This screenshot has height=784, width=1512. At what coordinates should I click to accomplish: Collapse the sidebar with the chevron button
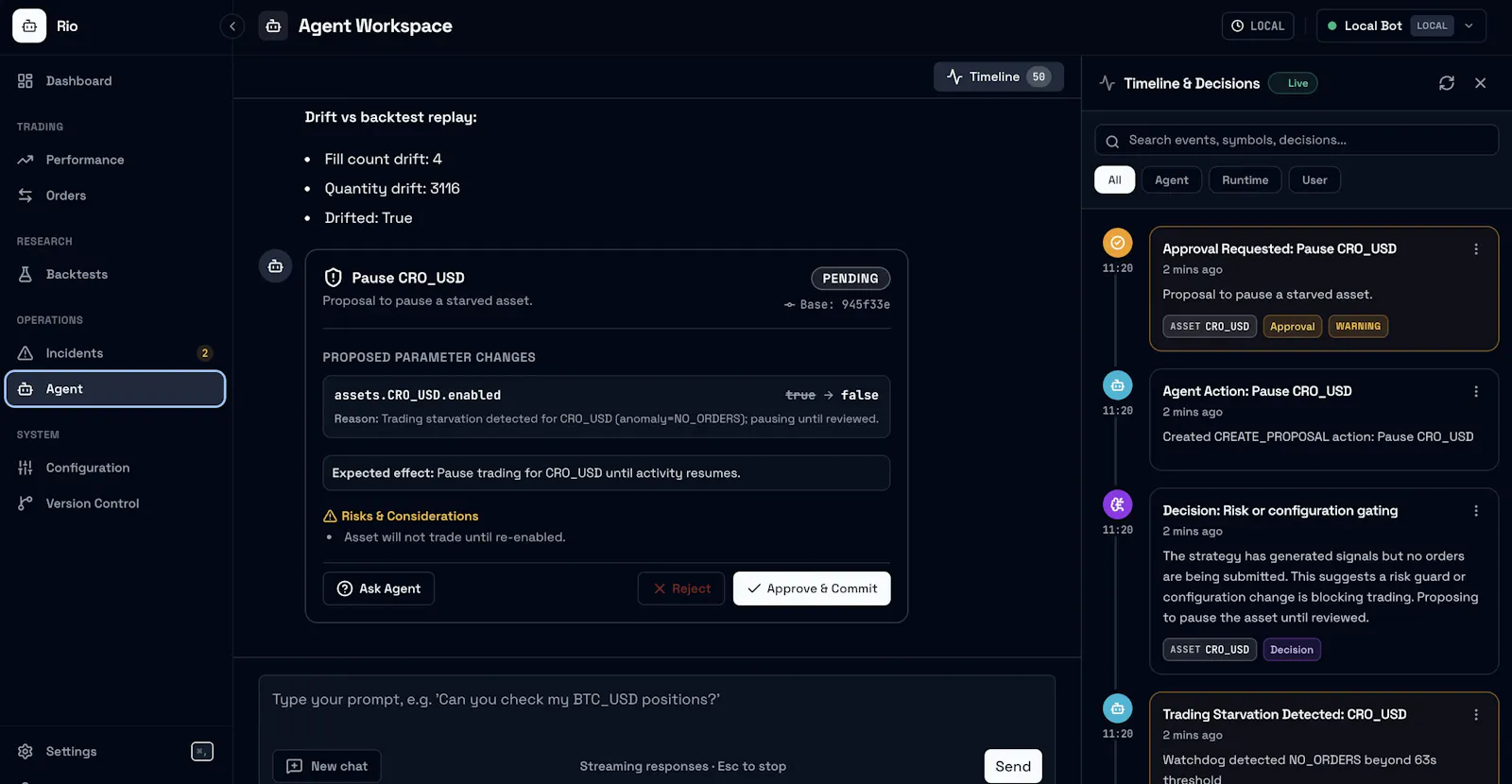[232, 26]
